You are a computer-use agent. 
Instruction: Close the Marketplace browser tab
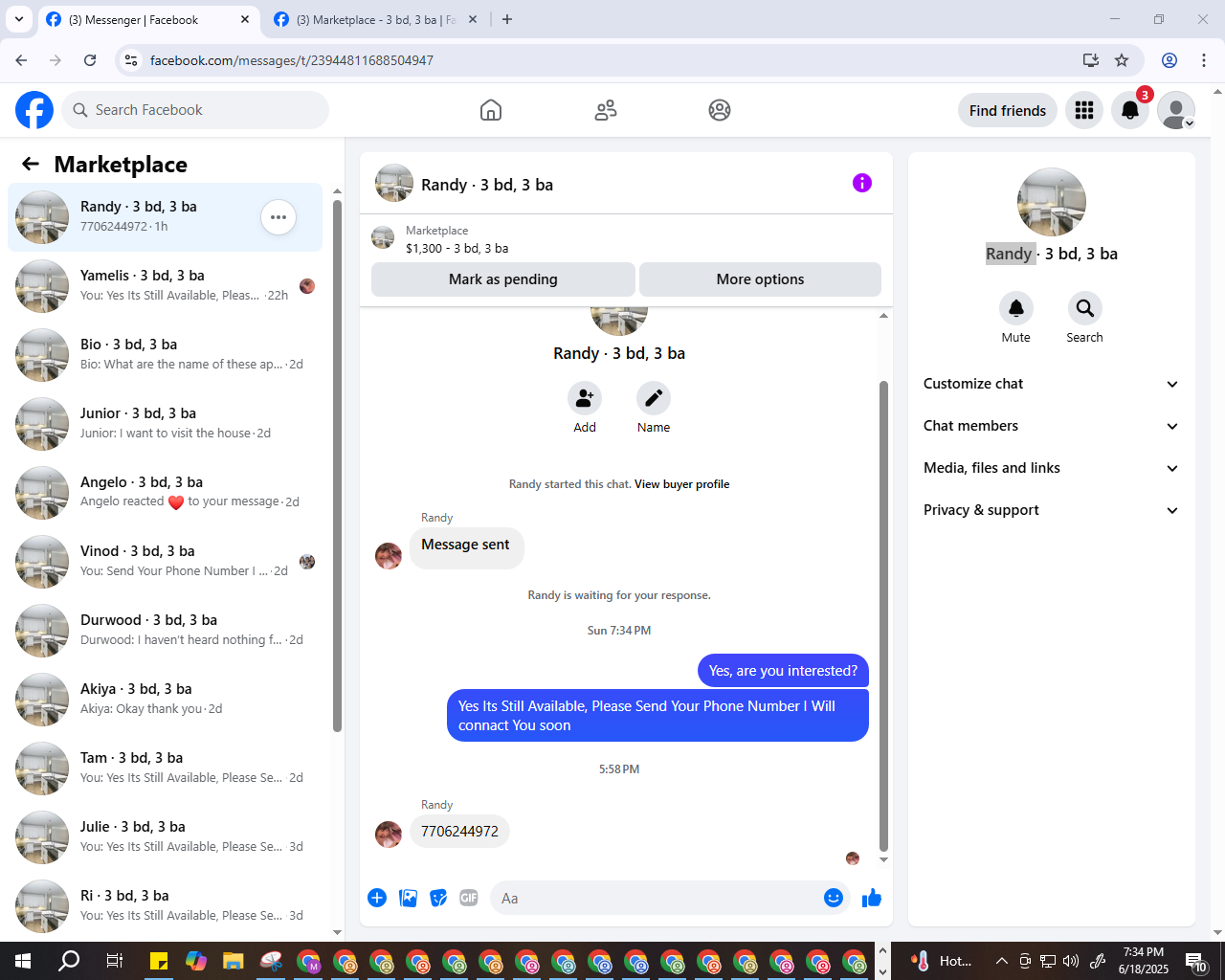pos(473,19)
